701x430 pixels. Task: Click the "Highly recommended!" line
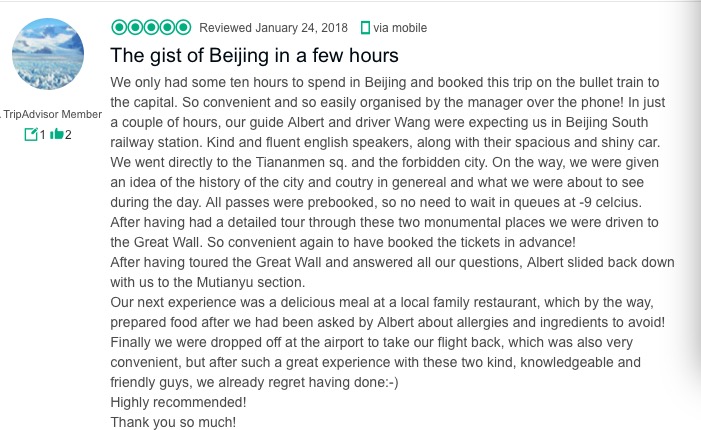[x=178, y=402]
